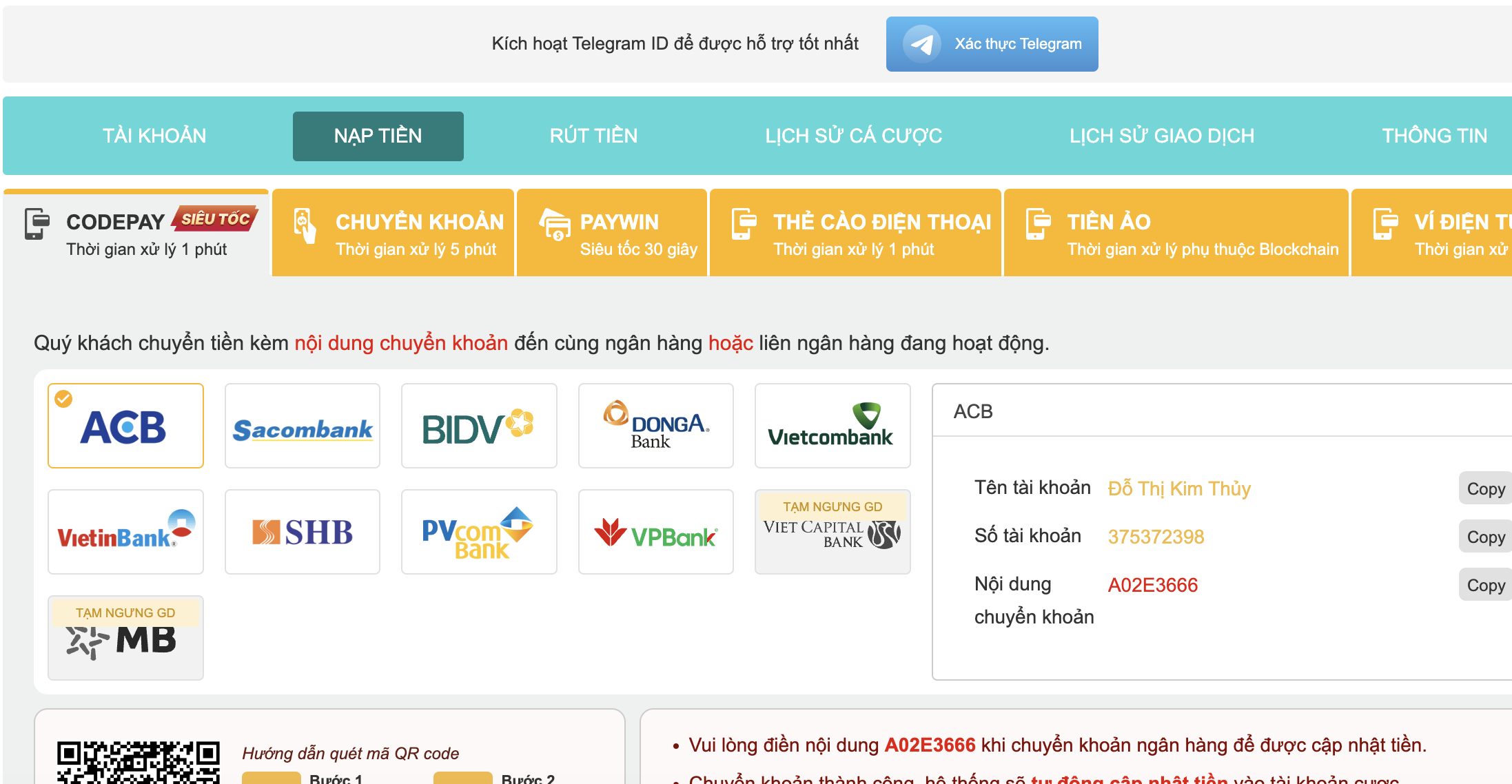Choose DongA Bank for deposit
The height and width of the screenshot is (784, 1512).
click(x=655, y=426)
